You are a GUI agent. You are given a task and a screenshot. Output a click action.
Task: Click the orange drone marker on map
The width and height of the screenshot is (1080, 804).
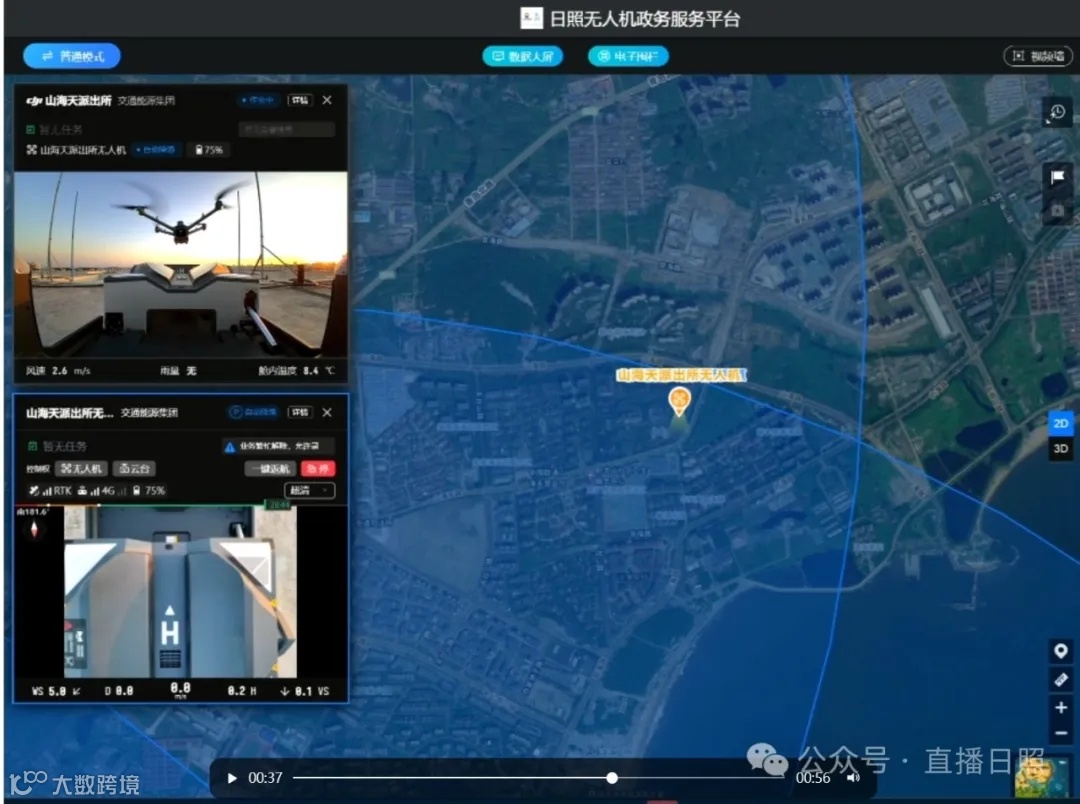coord(680,401)
